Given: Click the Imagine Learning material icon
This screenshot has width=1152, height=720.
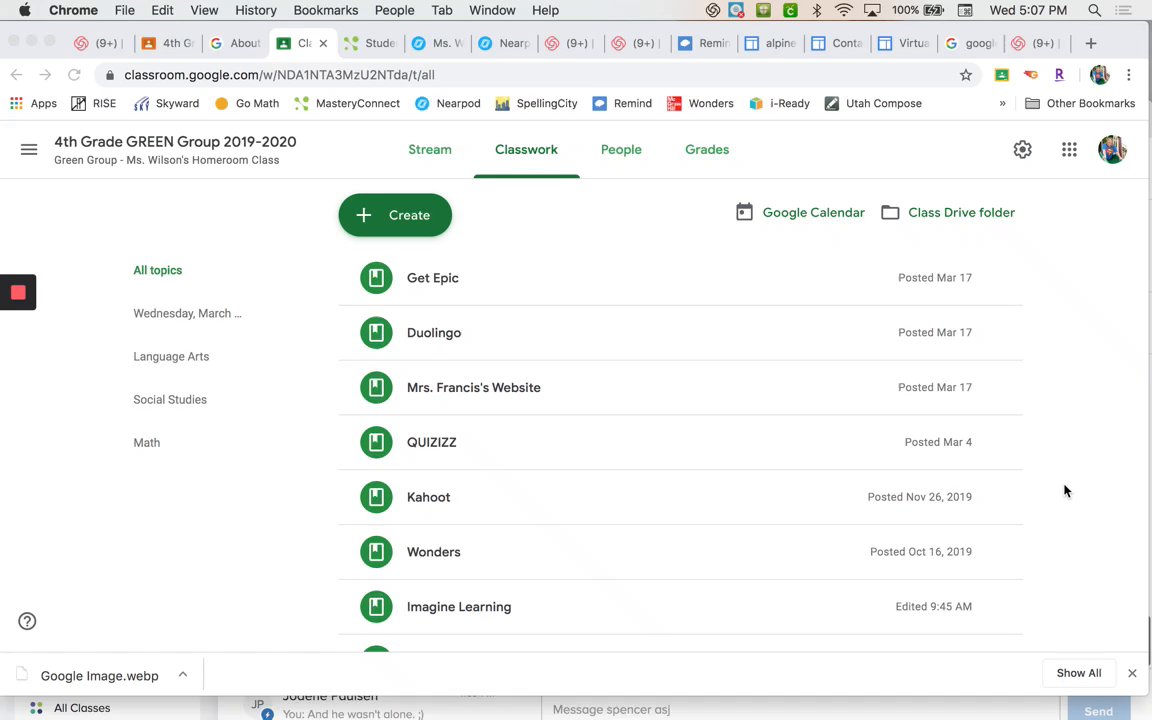Looking at the screenshot, I should (x=376, y=607).
